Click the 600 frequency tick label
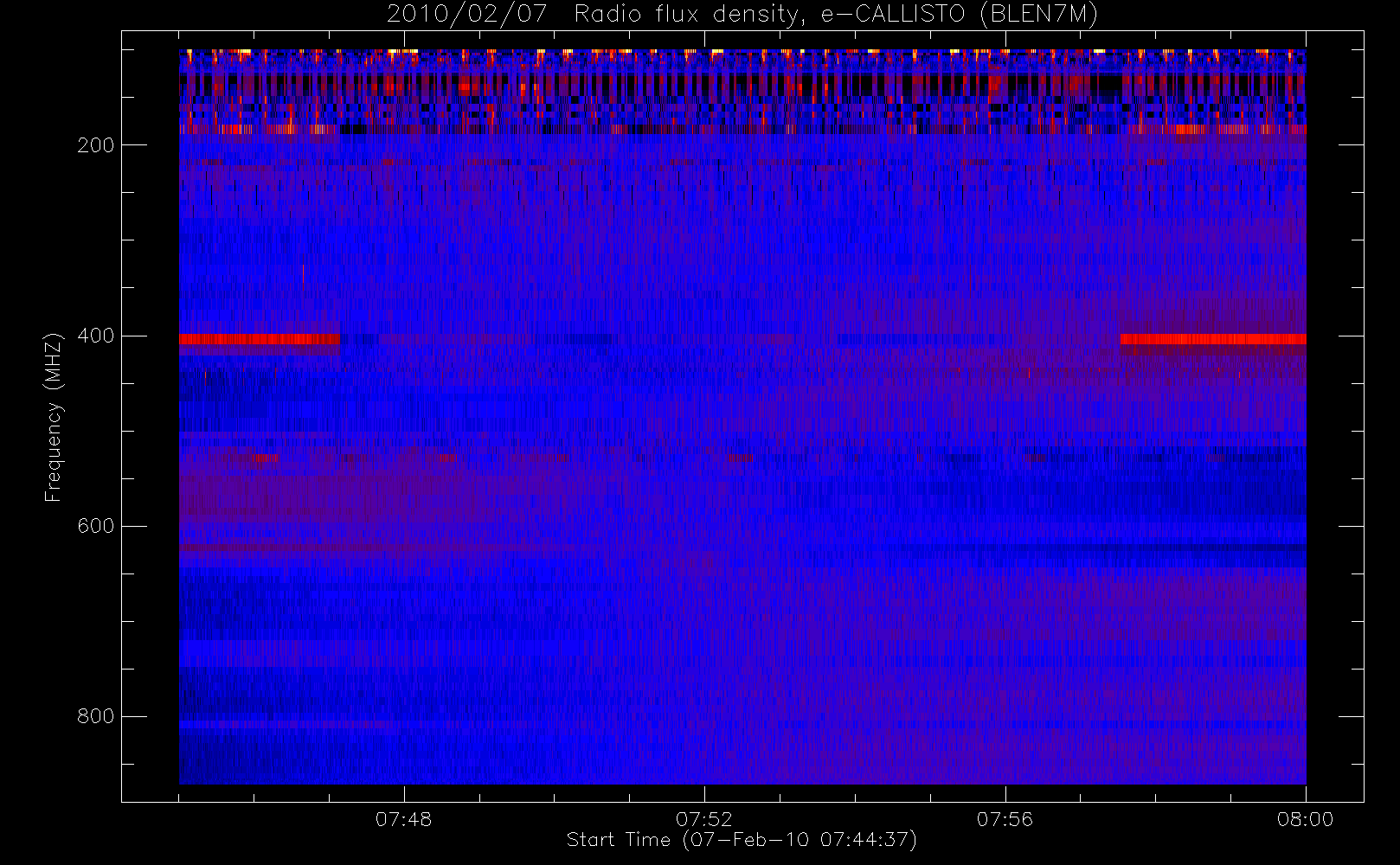The height and width of the screenshot is (865, 1400). tap(95, 526)
